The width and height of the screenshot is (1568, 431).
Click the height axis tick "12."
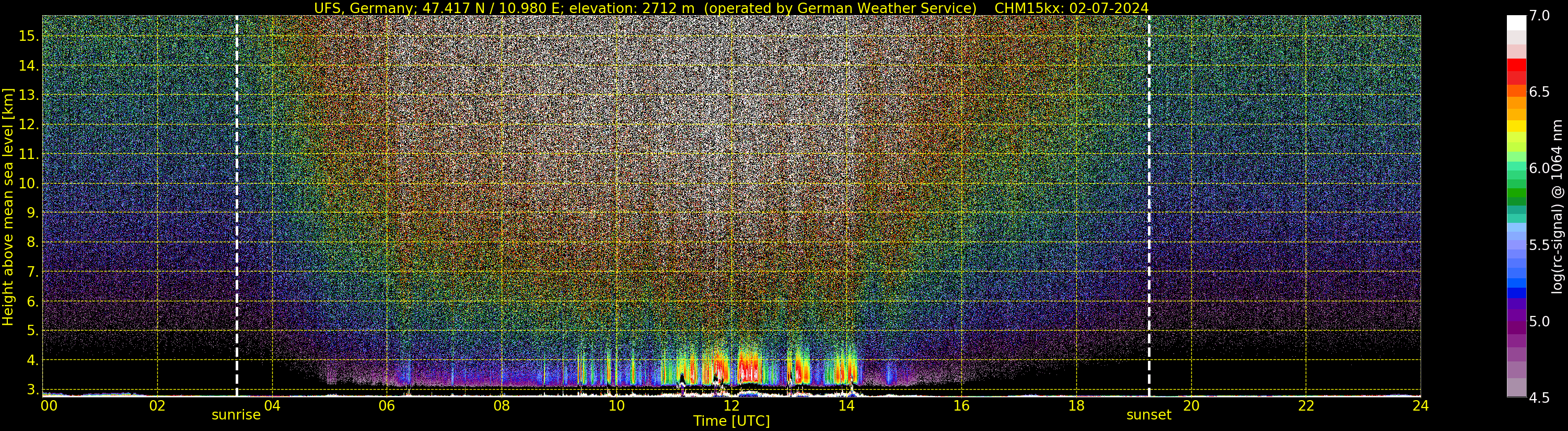[29, 124]
